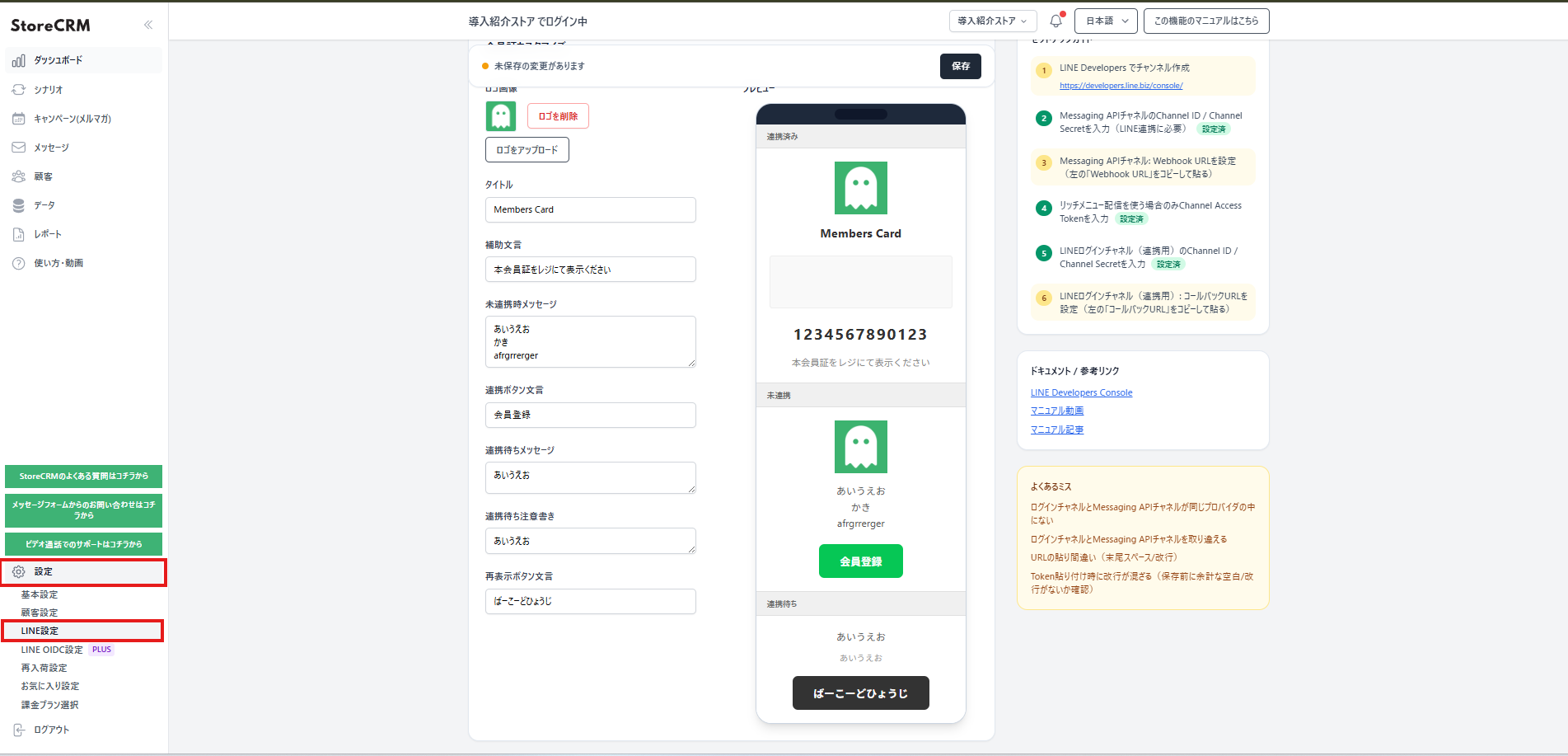Click the ロゴを削除 button

558,116
